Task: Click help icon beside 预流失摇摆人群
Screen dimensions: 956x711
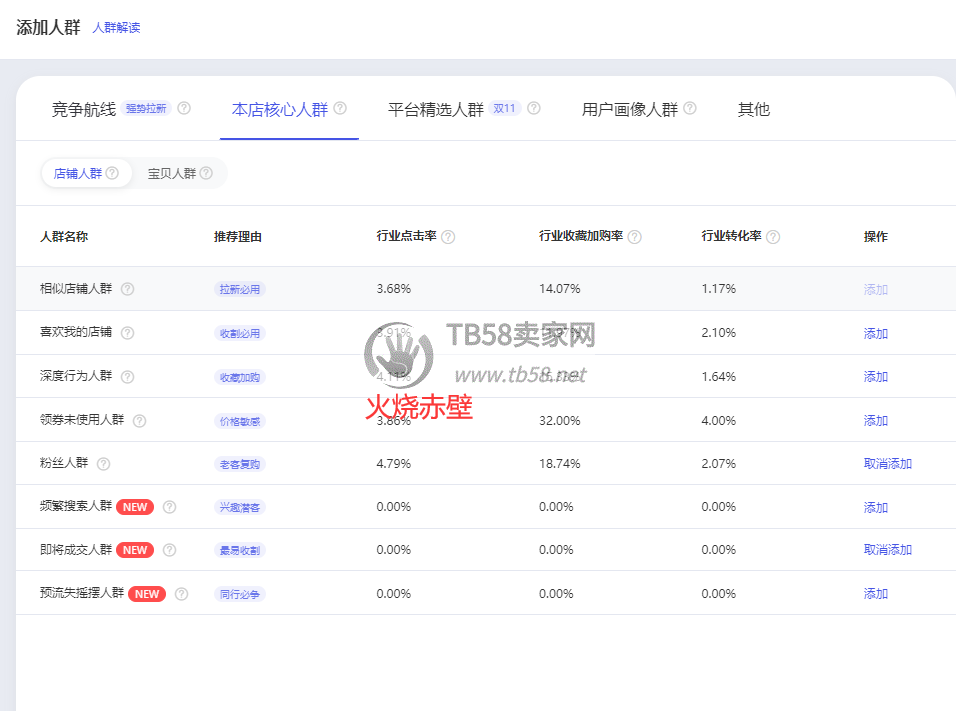Action: (181, 594)
